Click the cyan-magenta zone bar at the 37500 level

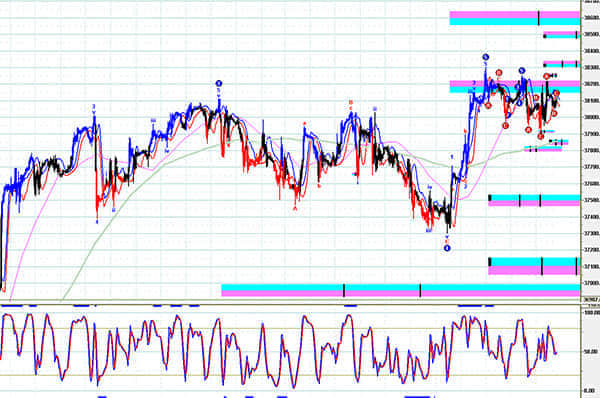[534, 201]
